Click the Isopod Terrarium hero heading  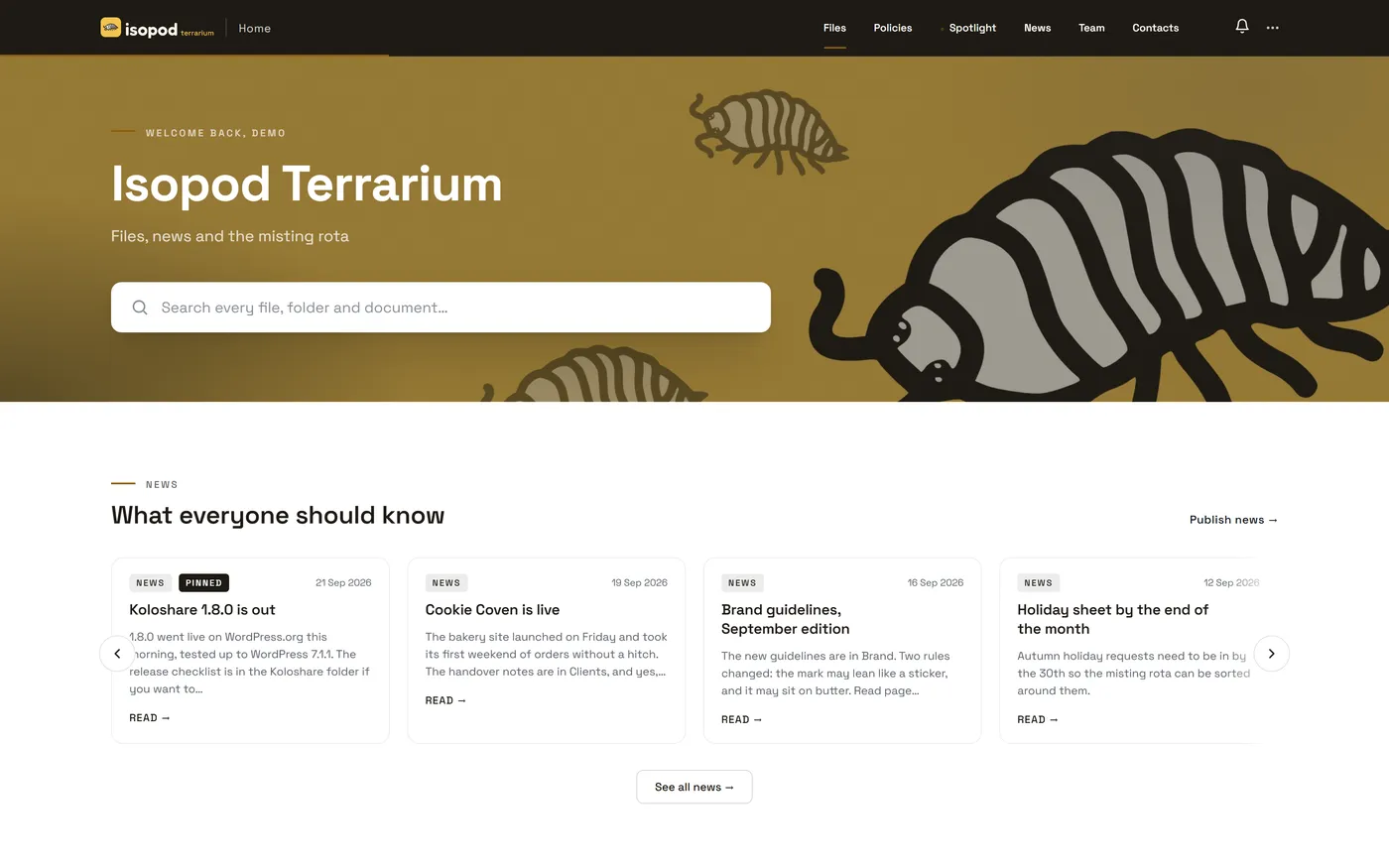coord(307,185)
